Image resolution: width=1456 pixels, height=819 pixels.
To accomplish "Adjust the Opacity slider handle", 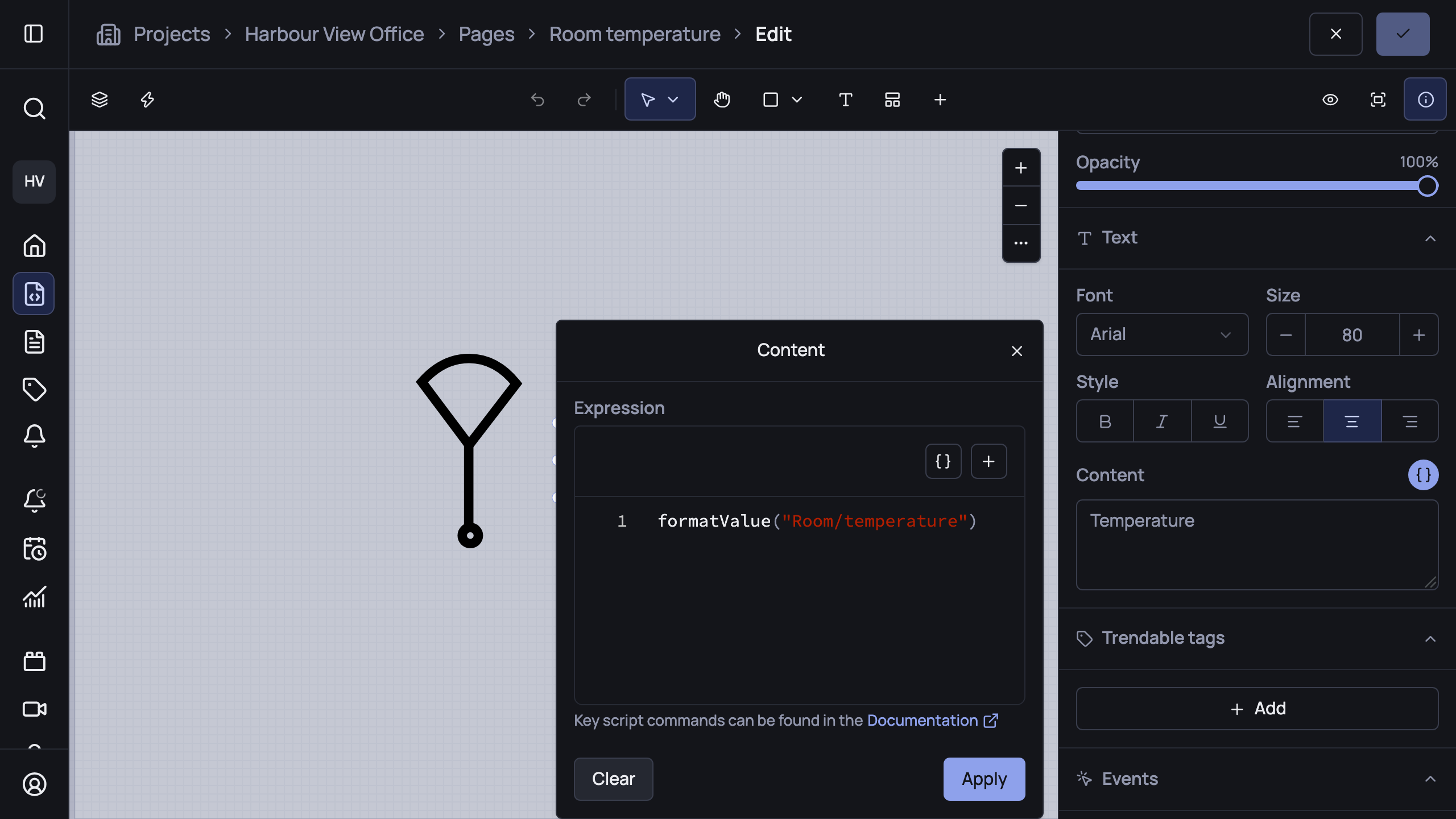I will point(1427,186).
